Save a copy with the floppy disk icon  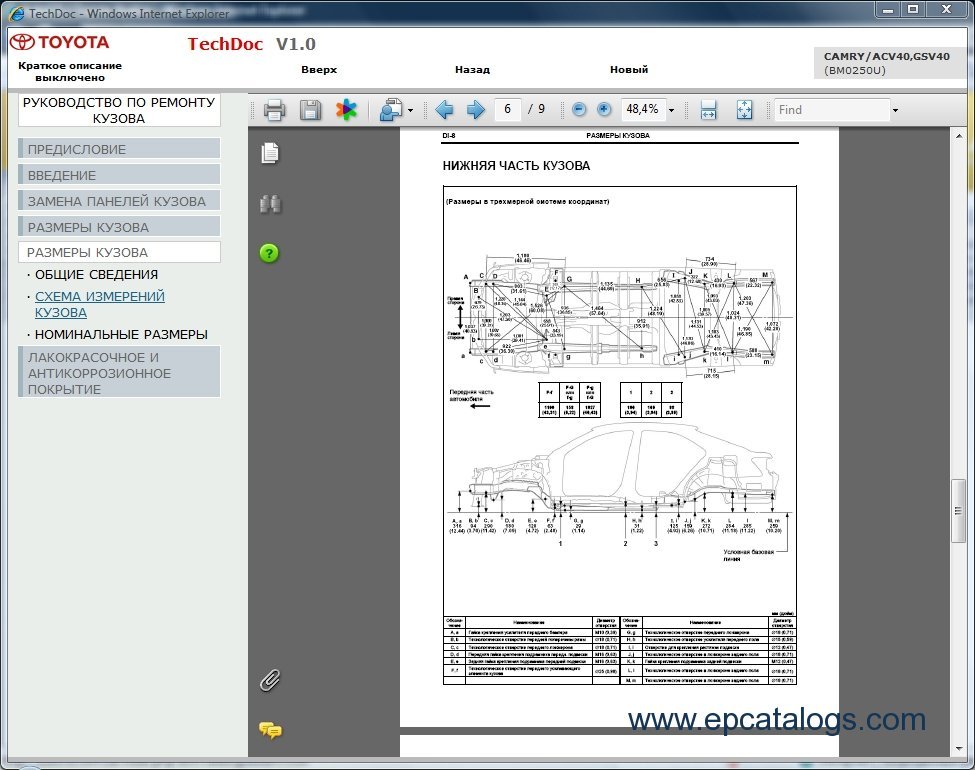(x=310, y=110)
